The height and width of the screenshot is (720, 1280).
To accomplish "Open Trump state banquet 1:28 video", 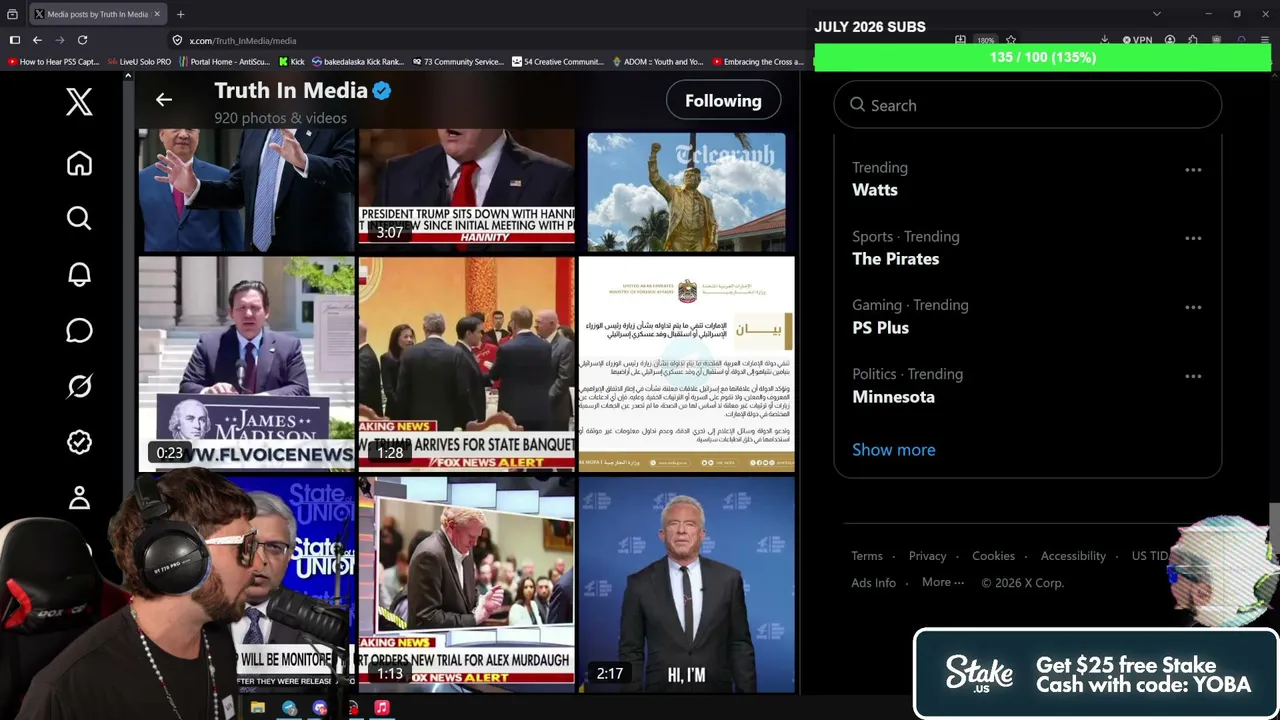I will pos(466,364).
